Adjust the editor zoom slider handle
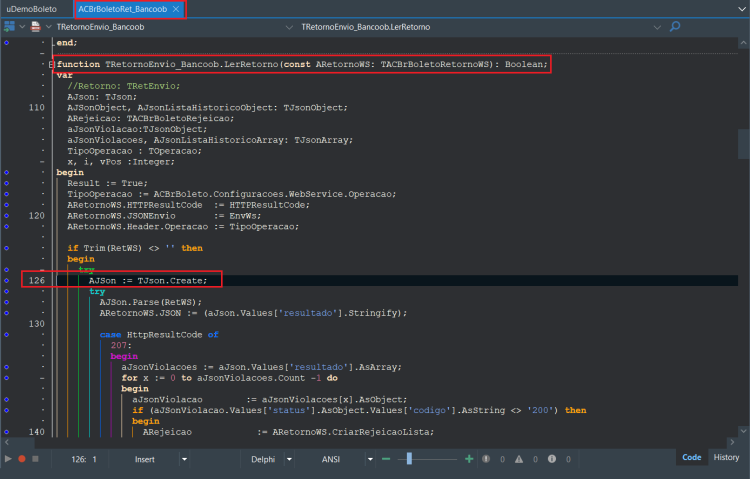The width and height of the screenshot is (750, 479). pos(409,459)
